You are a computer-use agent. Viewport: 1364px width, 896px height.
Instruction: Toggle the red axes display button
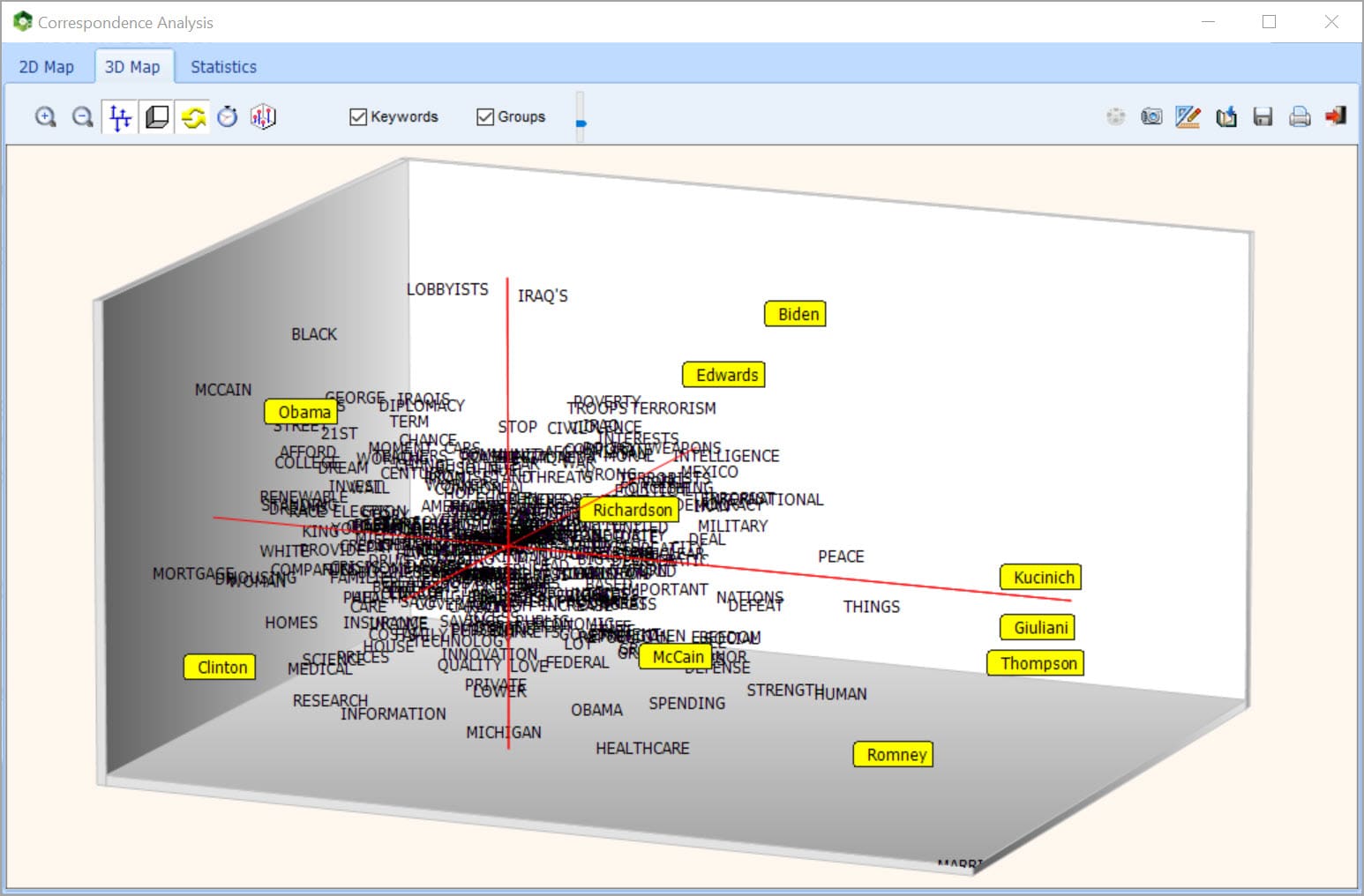[120, 116]
